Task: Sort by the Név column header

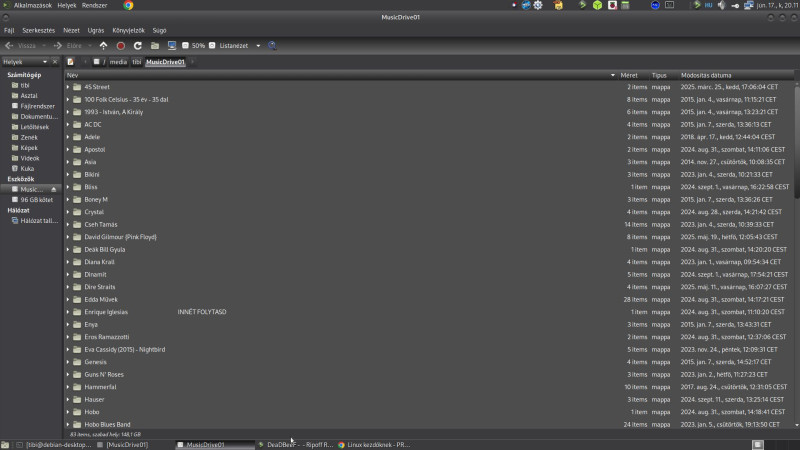Action: click(x=341, y=75)
